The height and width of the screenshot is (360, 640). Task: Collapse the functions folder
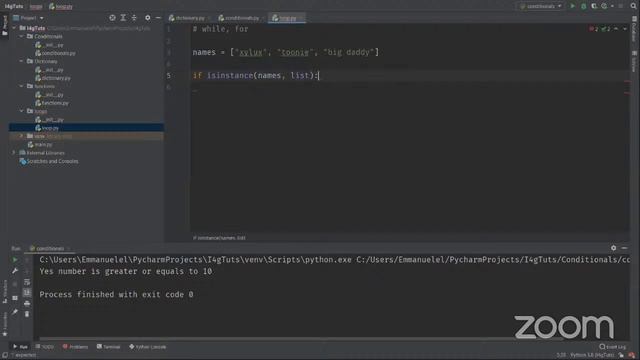pyautogui.click(x=21, y=86)
